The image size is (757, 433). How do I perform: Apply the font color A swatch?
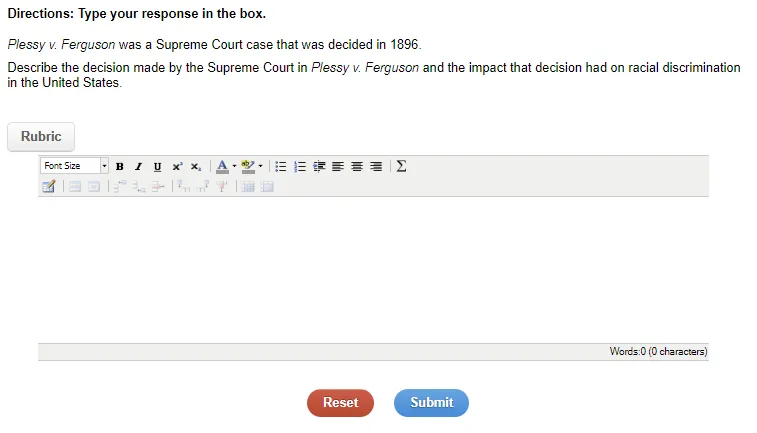tap(222, 167)
